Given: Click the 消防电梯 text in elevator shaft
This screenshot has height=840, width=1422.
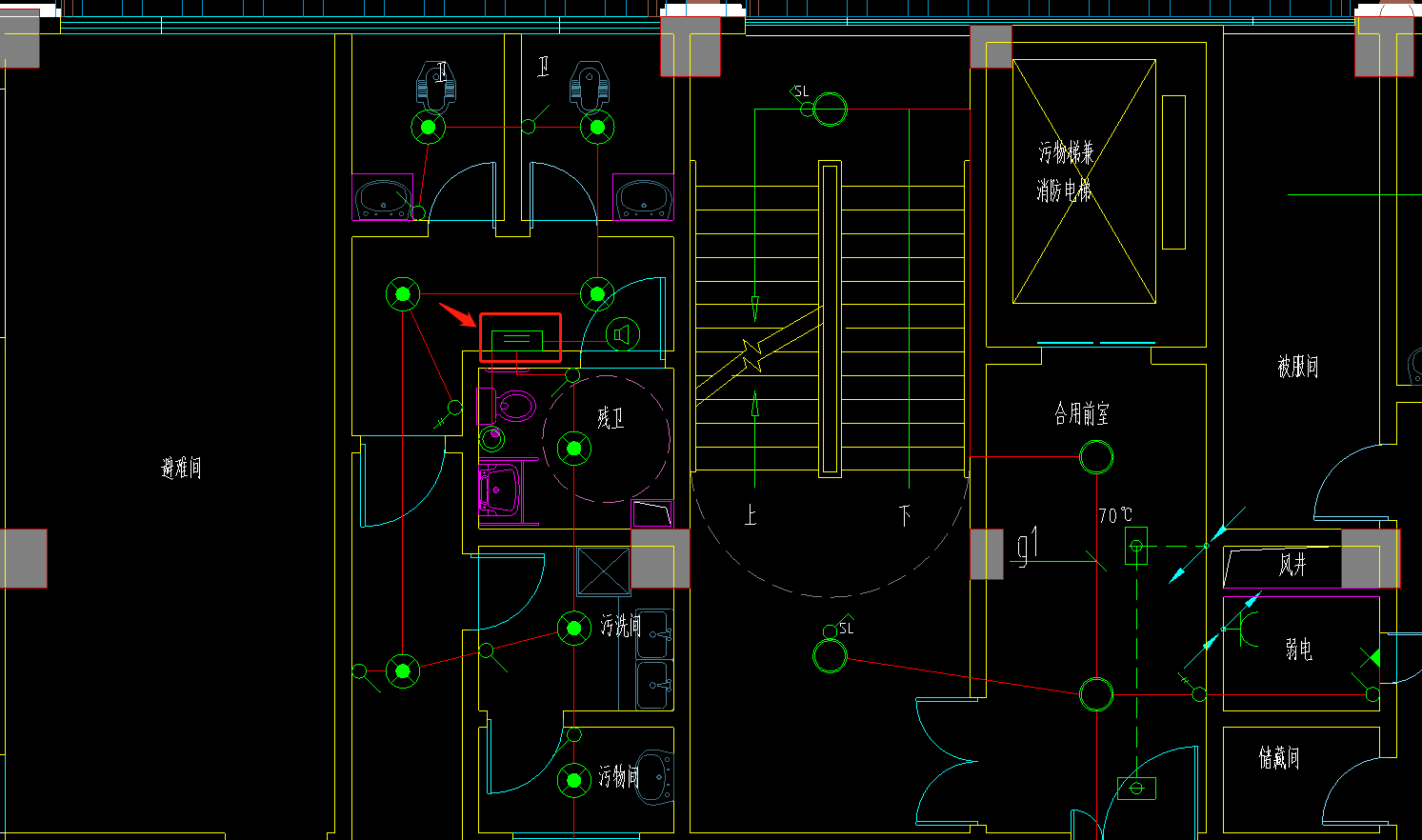Looking at the screenshot, I should pyautogui.click(x=1065, y=190).
